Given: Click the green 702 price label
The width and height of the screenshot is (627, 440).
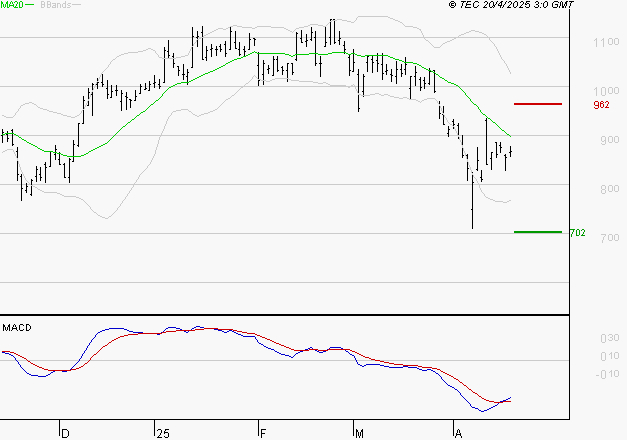Looking at the screenshot, I should pyautogui.click(x=577, y=233).
